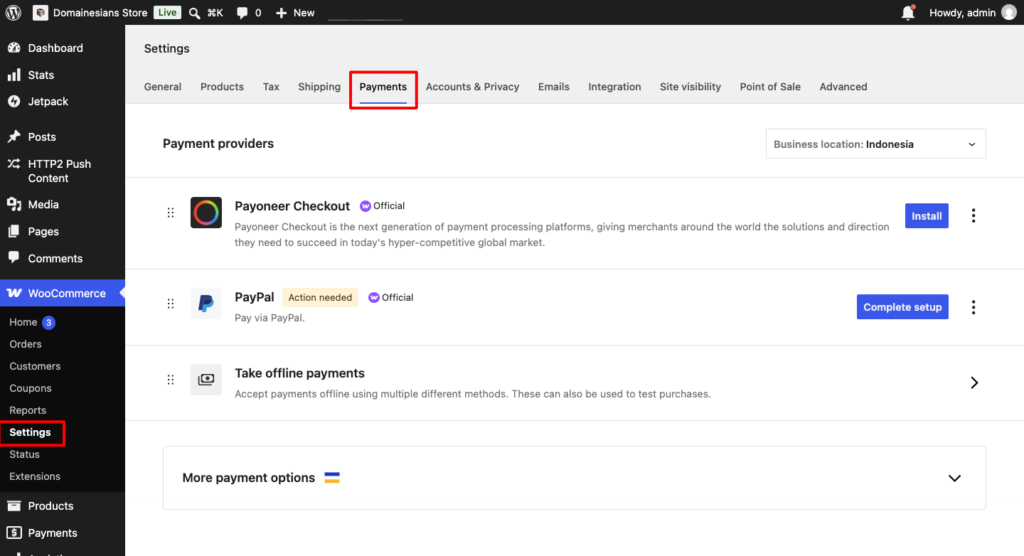Install Payoneer Checkout
This screenshot has width=1024, height=556.
[x=927, y=216]
